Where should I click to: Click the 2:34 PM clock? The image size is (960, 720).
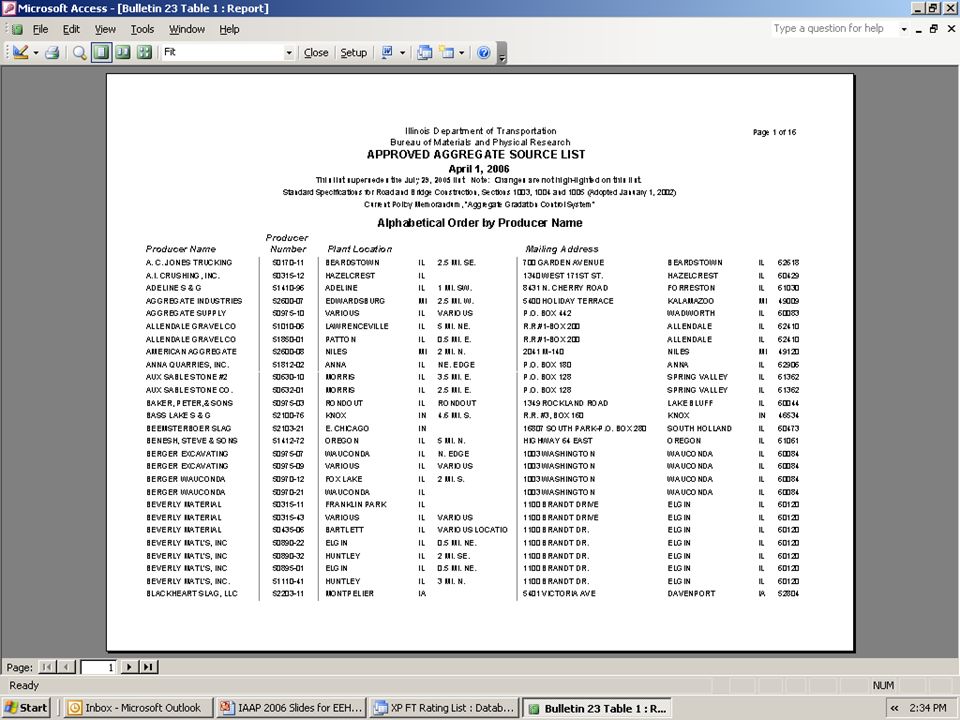tap(928, 708)
